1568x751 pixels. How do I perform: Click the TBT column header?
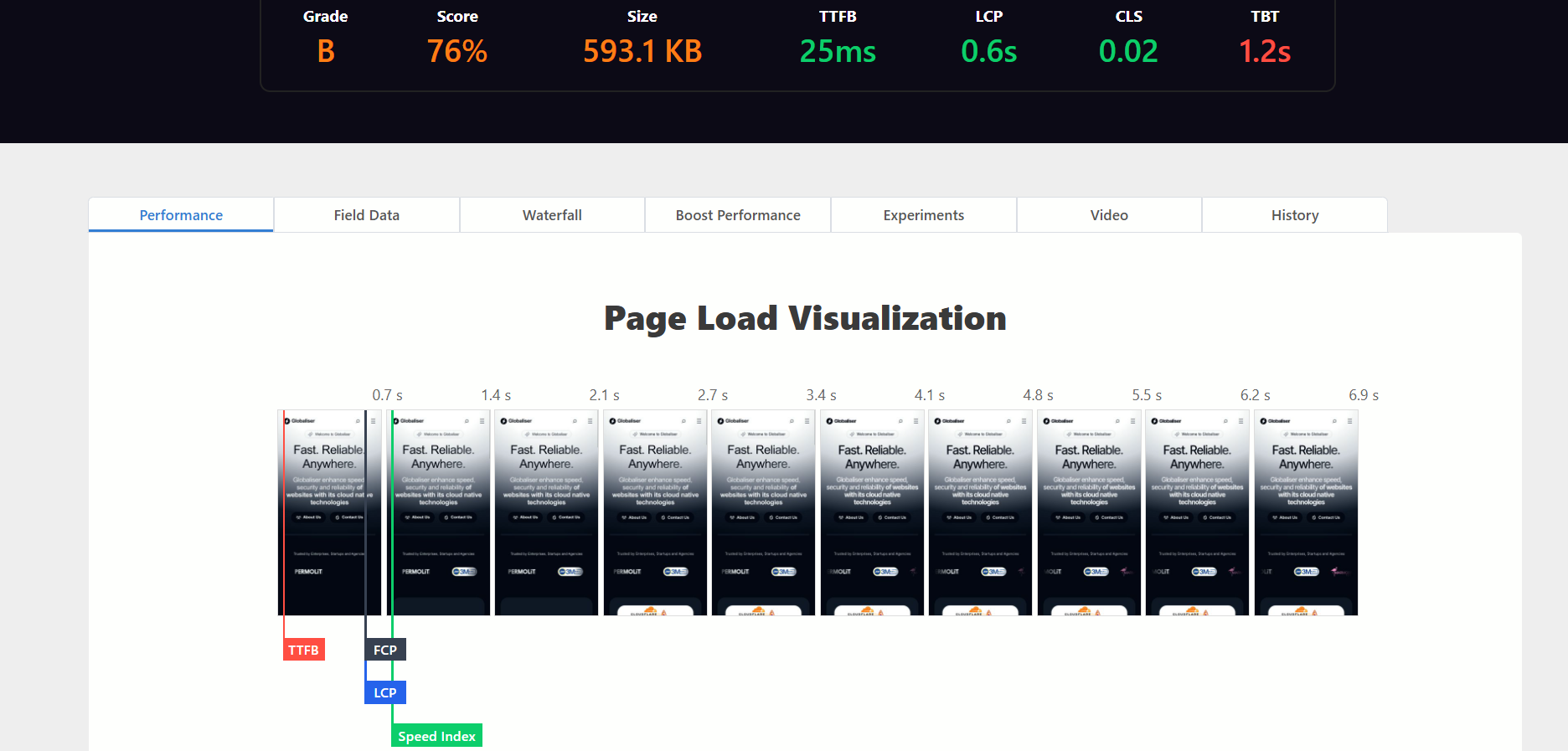[x=1265, y=17]
